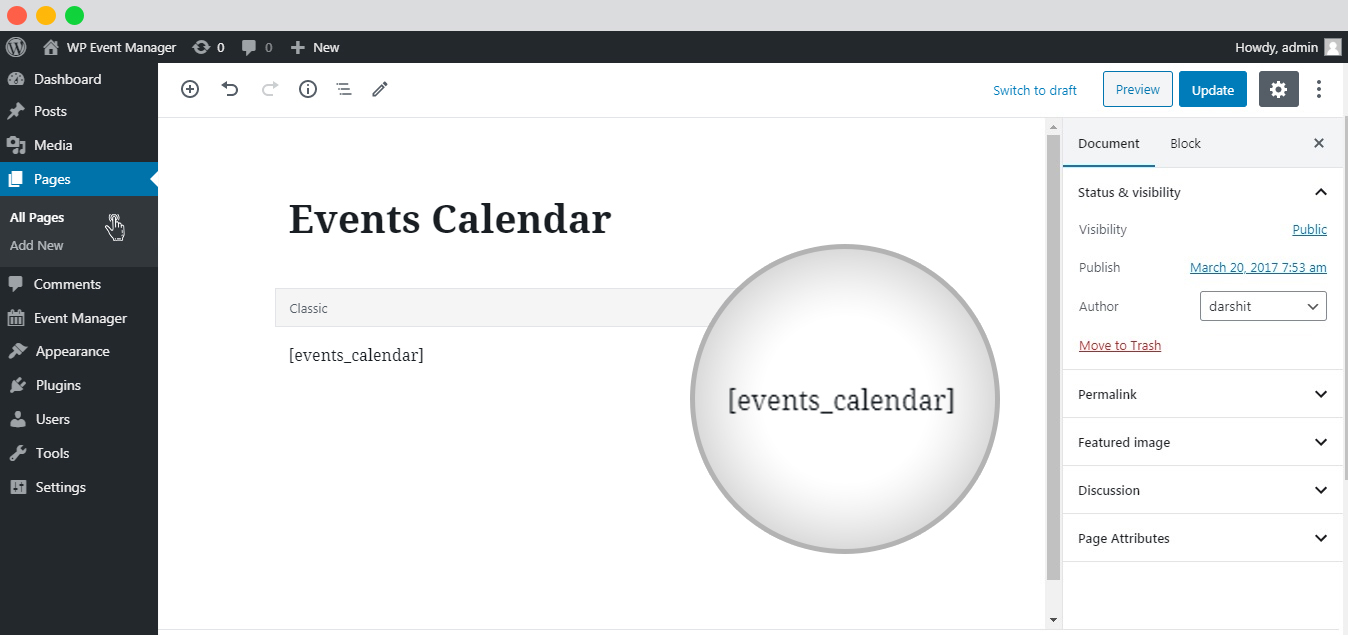Click the Add block plus icon
The height and width of the screenshot is (635, 1348).
tap(190, 89)
